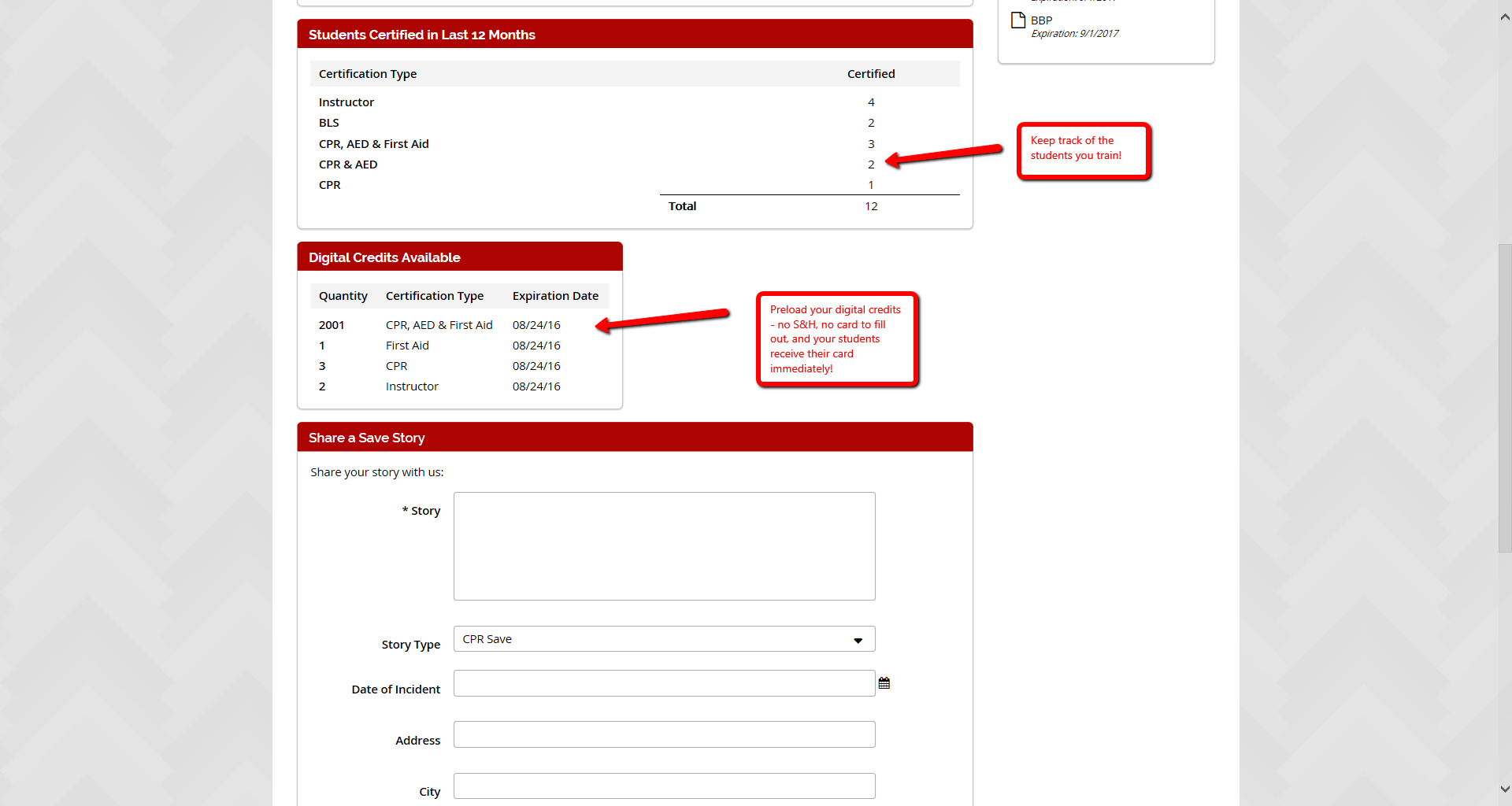Open the Date of Incident calendar picker
The width and height of the screenshot is (1512, 806).
884,683
